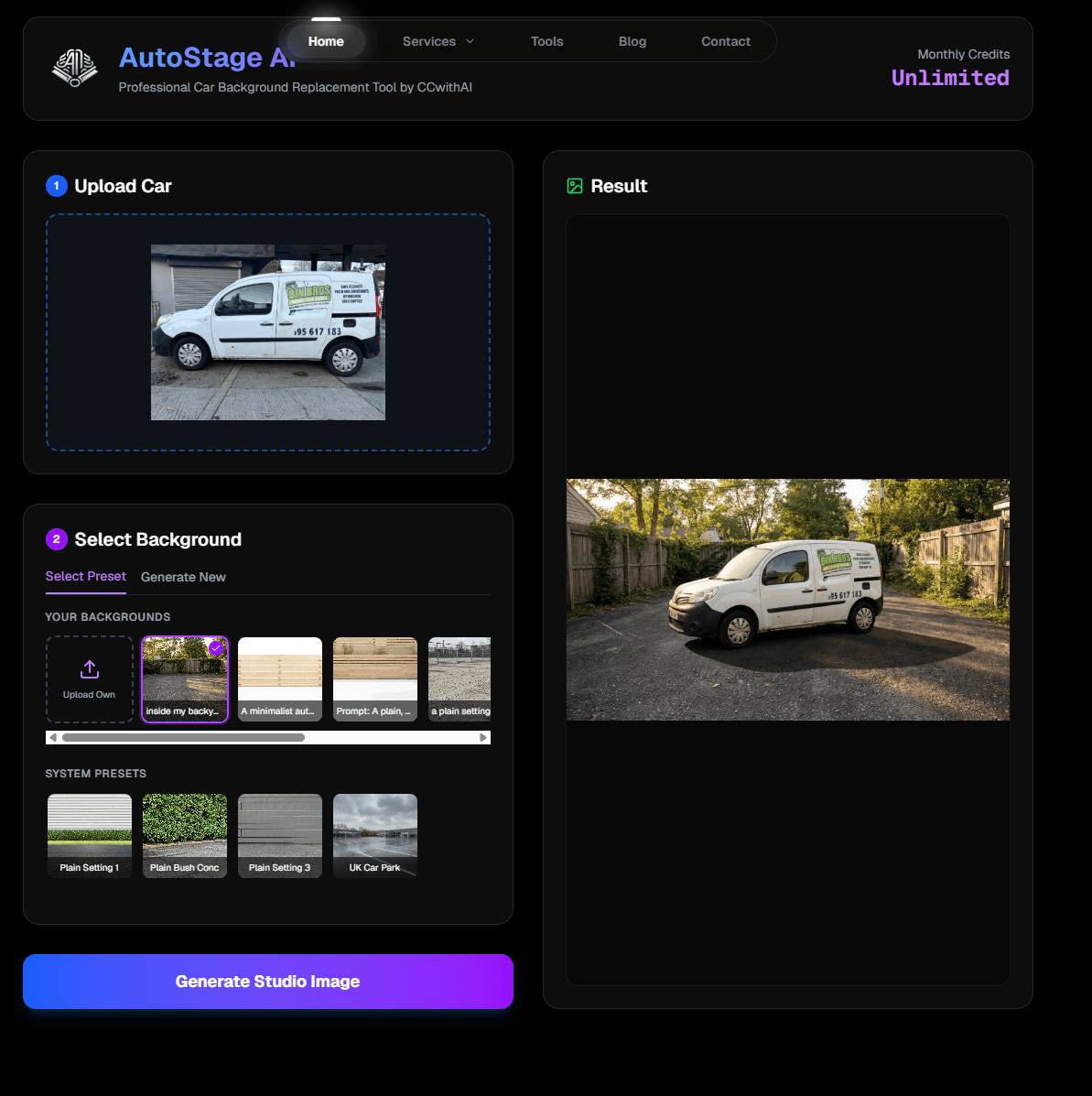Open the Blog page from the navbar
1092x1096 pixels.
pos(632,41)
